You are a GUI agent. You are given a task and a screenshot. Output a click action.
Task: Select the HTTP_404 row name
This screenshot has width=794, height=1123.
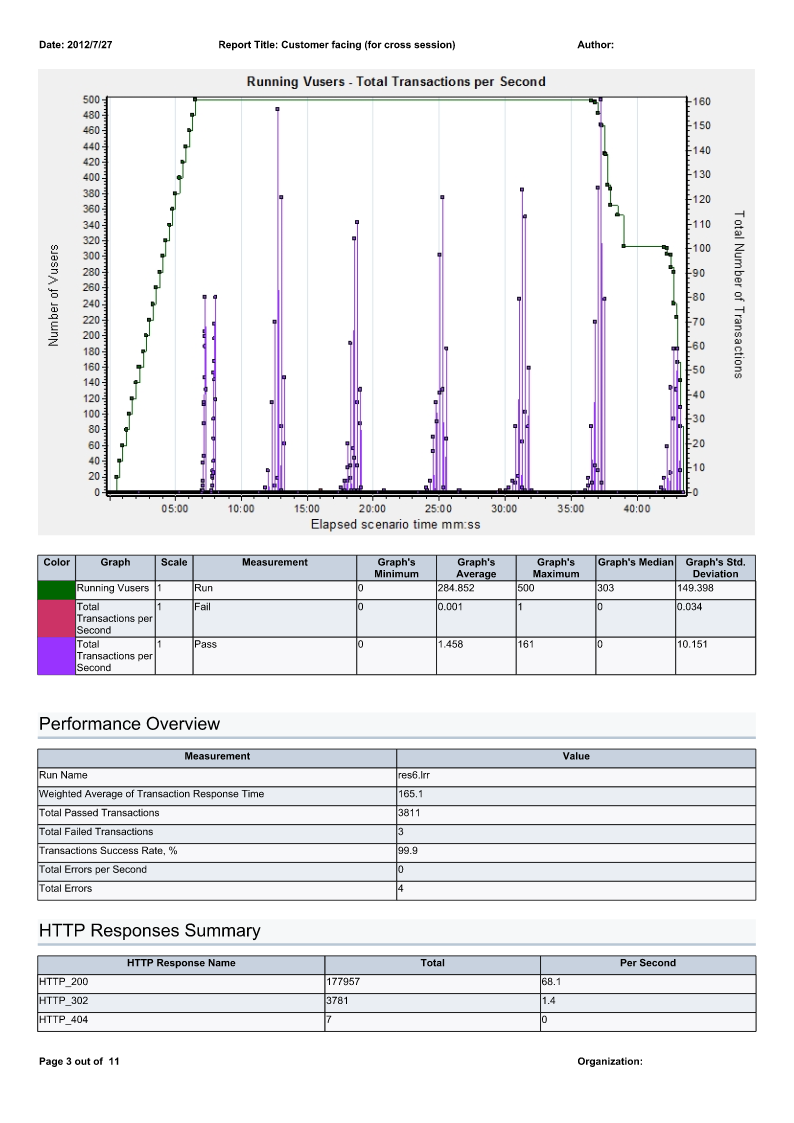(x=64, y=1020)
